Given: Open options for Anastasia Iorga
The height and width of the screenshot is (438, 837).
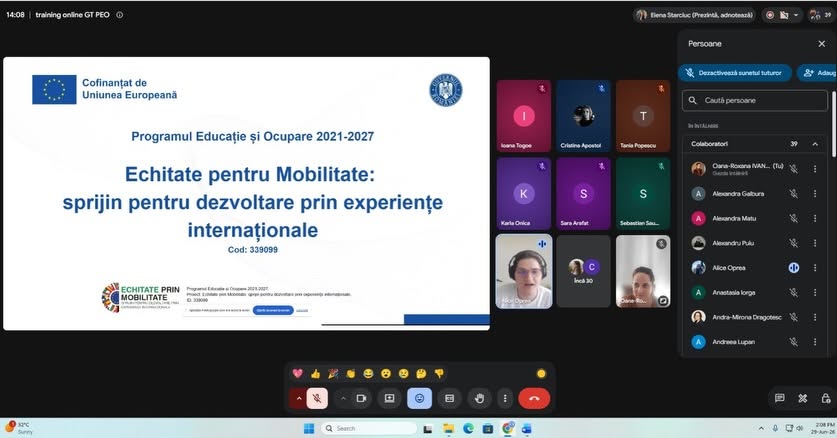Looking at the screenshot, I should [x=815, y=292].
